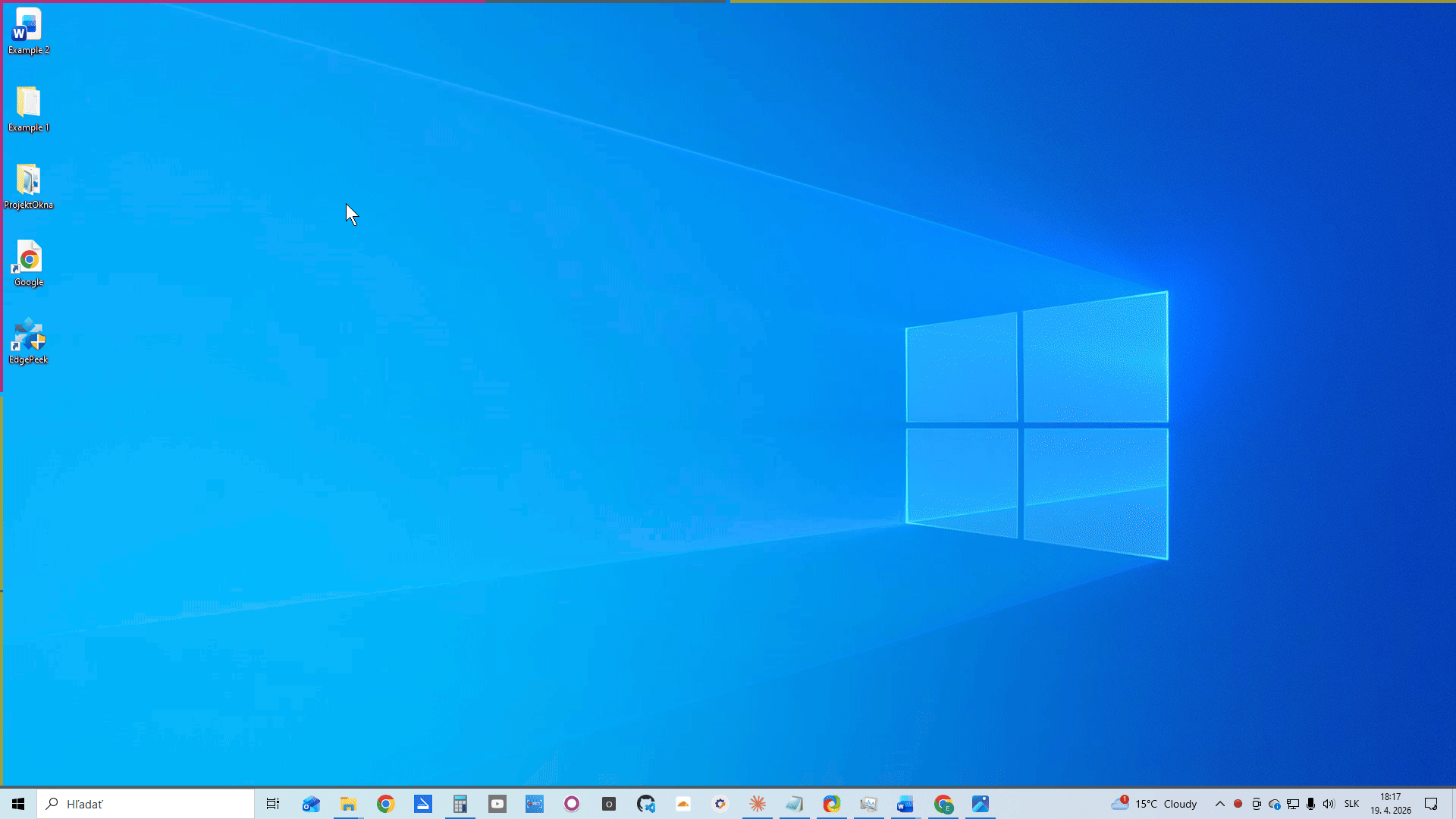The height and width of the screenshot is (819, 1456).
Task: Open the orange starburst app in taskbar
Action: [x=757, y=804]
